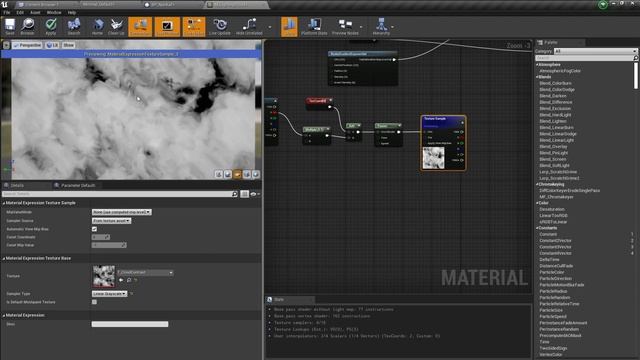Click the Lit view mode button
Image resolution: width=640 pixels, height=360 pixels.
pyautogui.click(x=52, y=45)
